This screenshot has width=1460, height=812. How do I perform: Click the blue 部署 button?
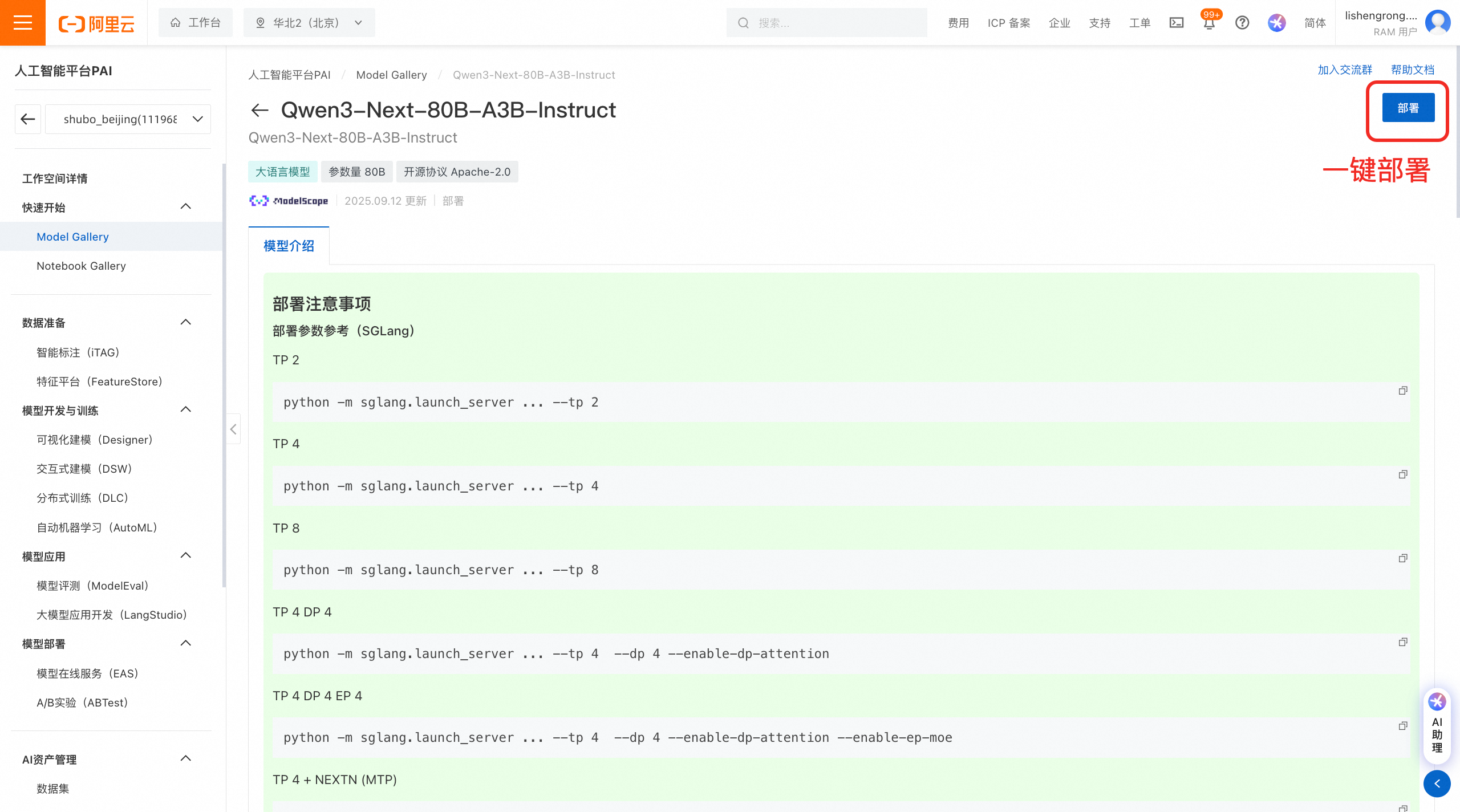coord(1408,108)
